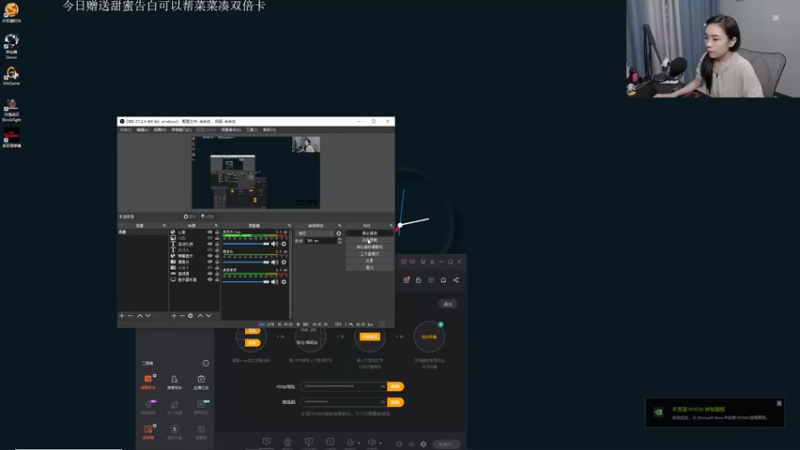This screenshot has height=450, width=800.
Task: Mute the 麦克风/Aux channel speaker icon
Action: point(274,244)
